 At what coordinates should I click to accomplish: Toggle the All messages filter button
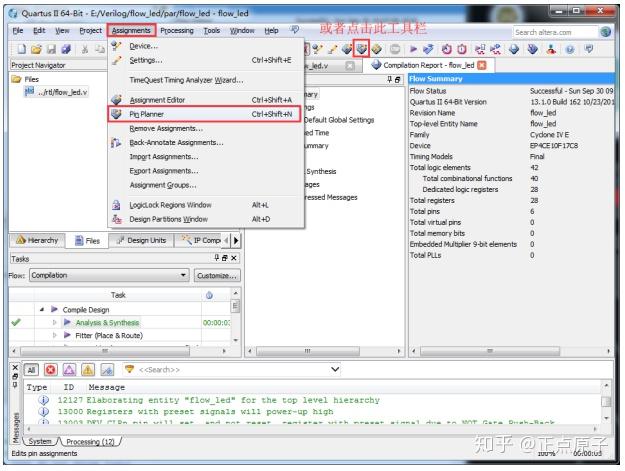[x=31, y=370]
